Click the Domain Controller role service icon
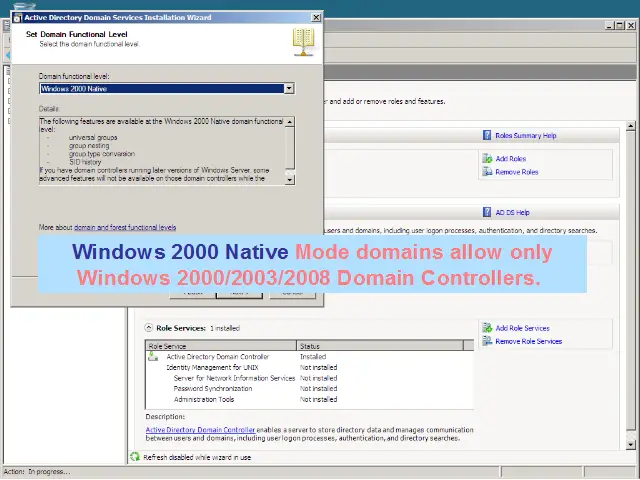 [153, 357]
